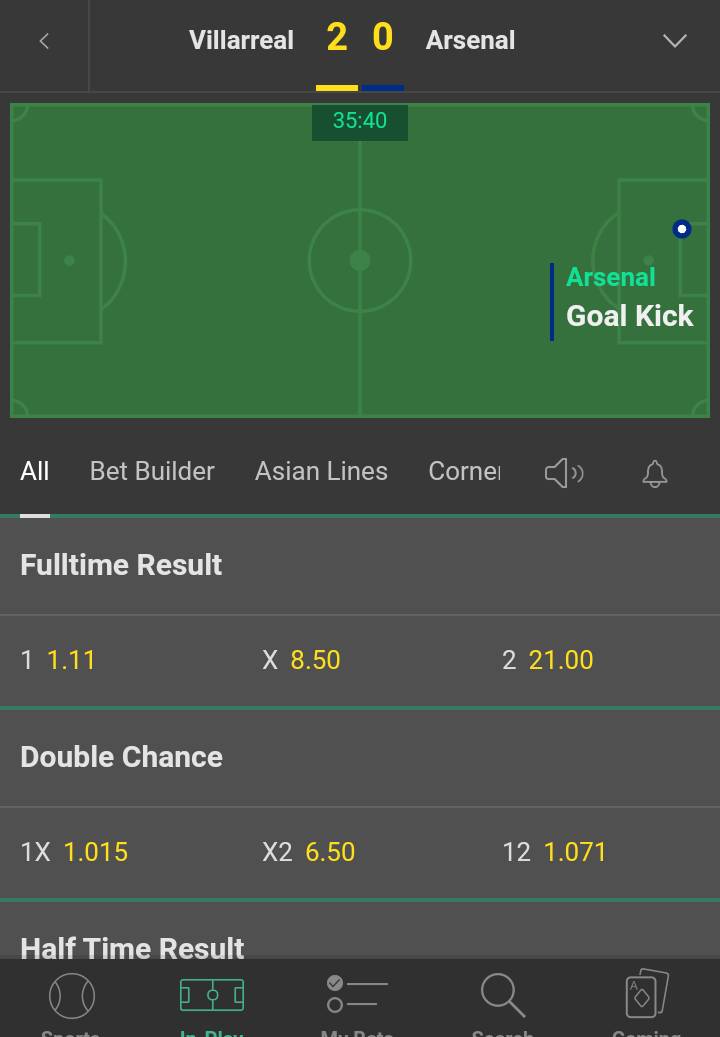Select the All markets tab
This screenshot has width=720, height=1037.
[34, 472]
